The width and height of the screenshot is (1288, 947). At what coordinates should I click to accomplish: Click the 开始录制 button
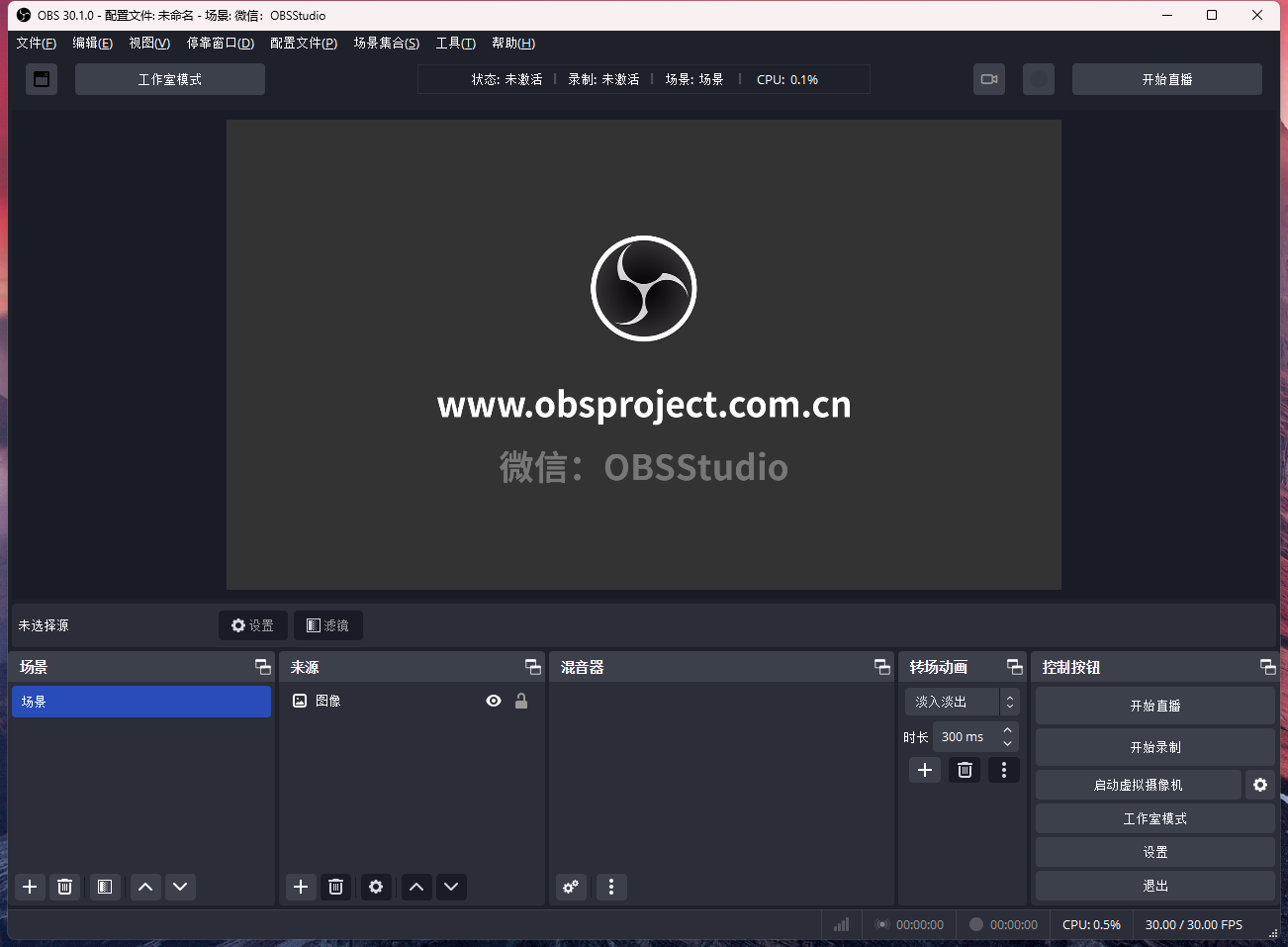pos(1155,747)
